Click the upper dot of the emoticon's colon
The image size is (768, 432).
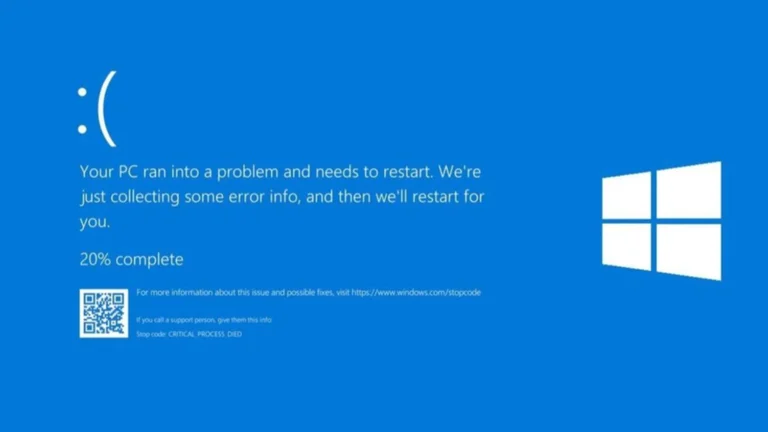point(82,92)
